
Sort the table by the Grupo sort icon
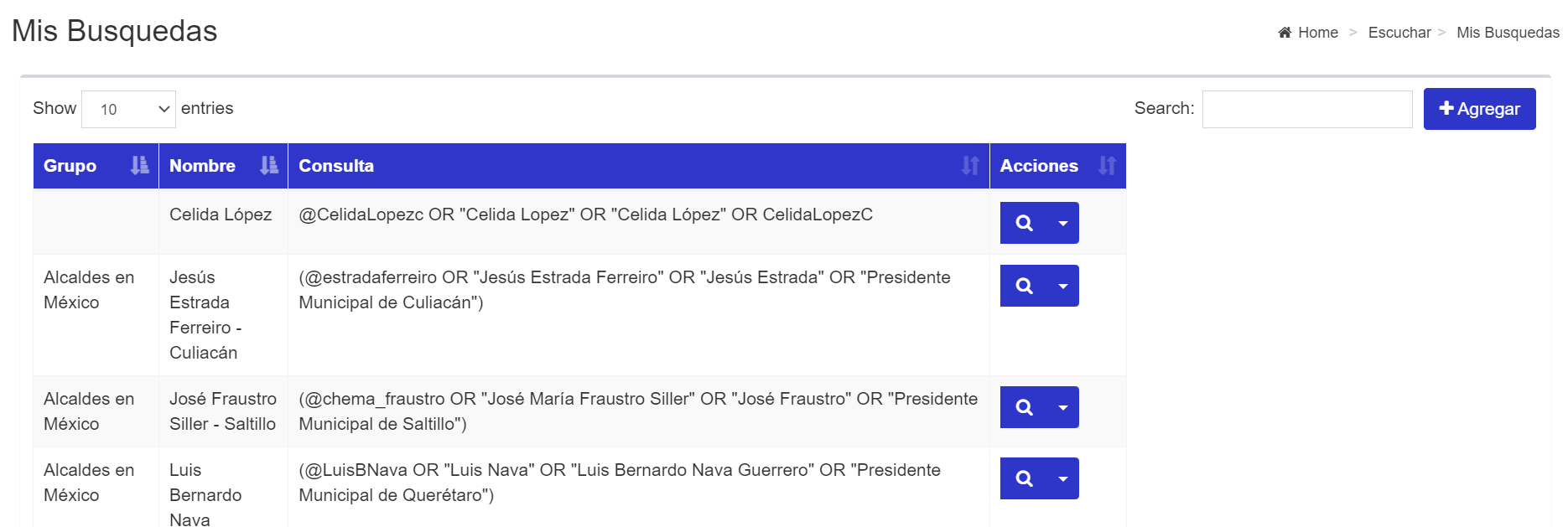click(x=139, y=166)
